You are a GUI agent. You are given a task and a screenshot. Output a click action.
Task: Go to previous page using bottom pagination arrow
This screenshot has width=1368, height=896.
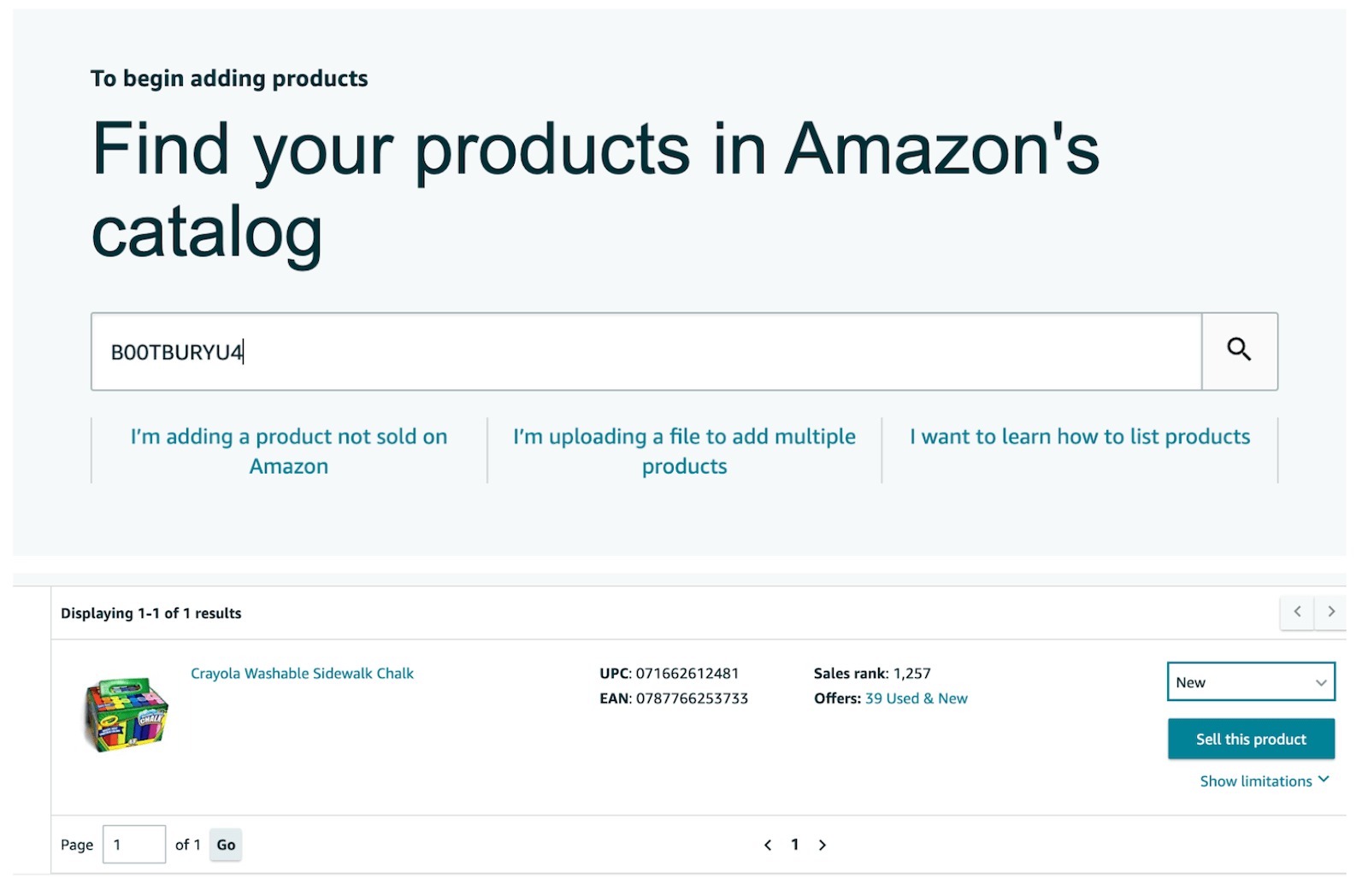768,845
